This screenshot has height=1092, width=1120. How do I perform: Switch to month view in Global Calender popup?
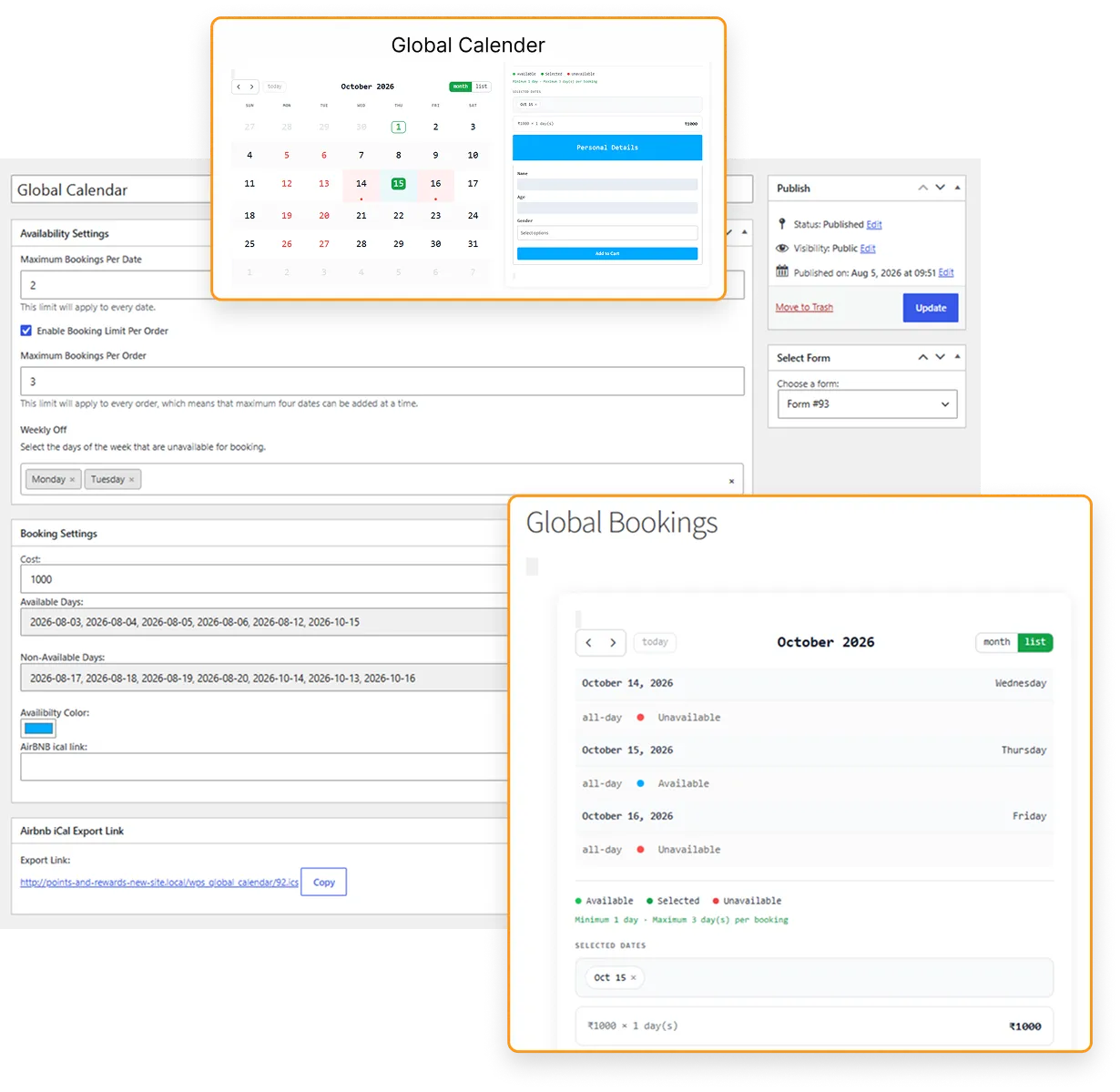461,87
